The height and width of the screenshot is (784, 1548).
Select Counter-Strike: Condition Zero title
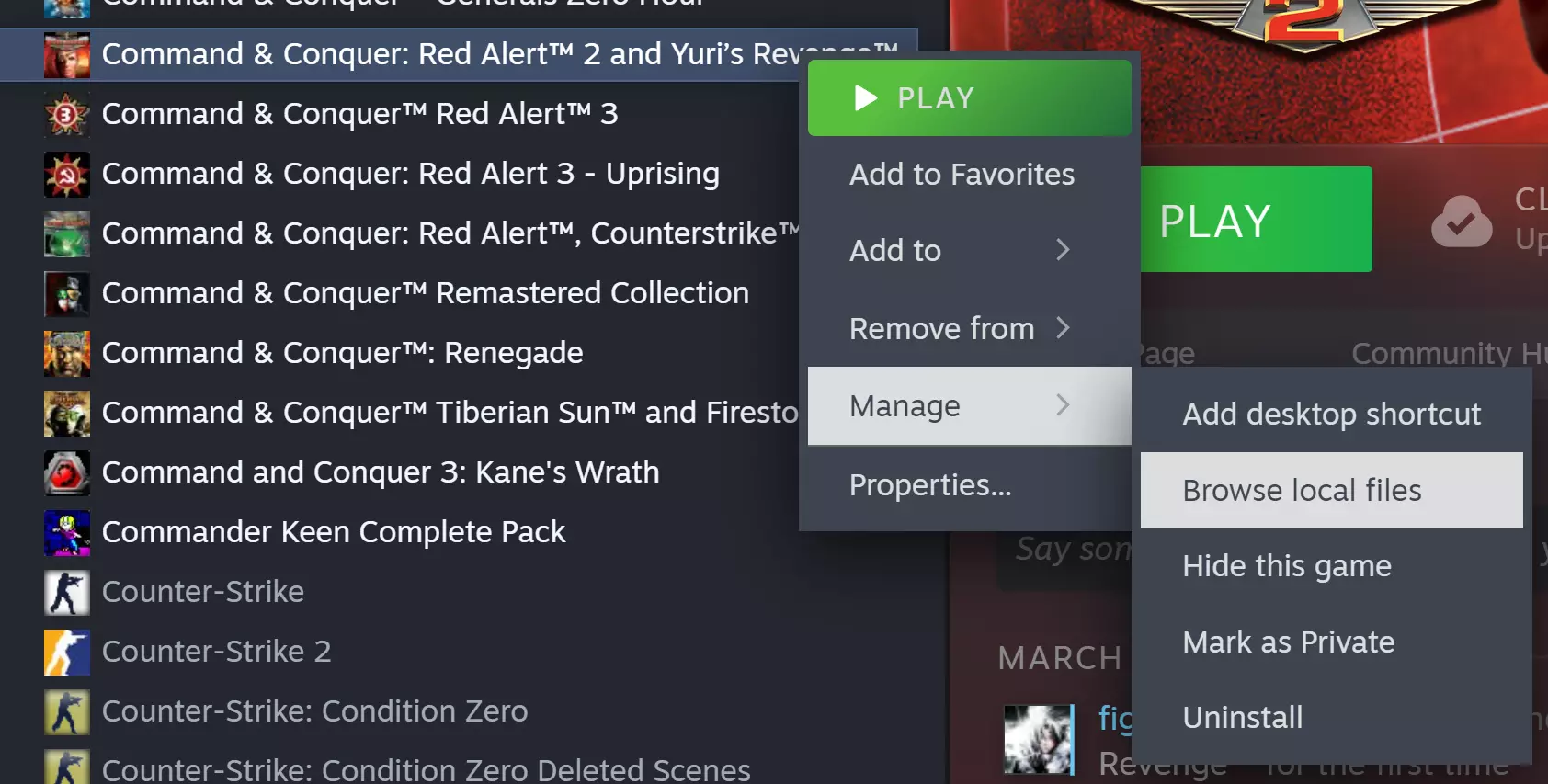[x=315, y=711]
